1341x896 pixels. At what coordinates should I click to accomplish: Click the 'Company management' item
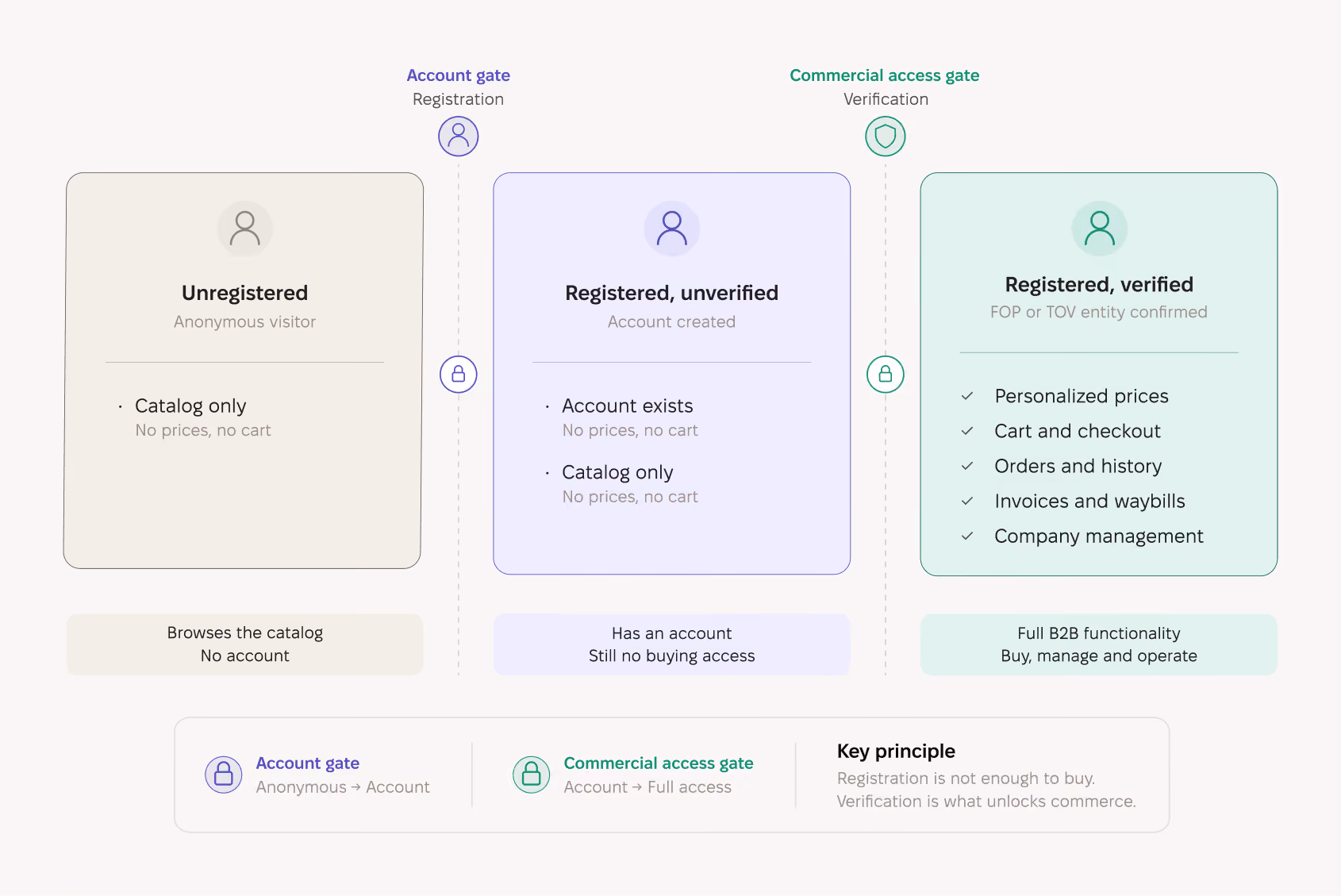tap(1099, 536)
